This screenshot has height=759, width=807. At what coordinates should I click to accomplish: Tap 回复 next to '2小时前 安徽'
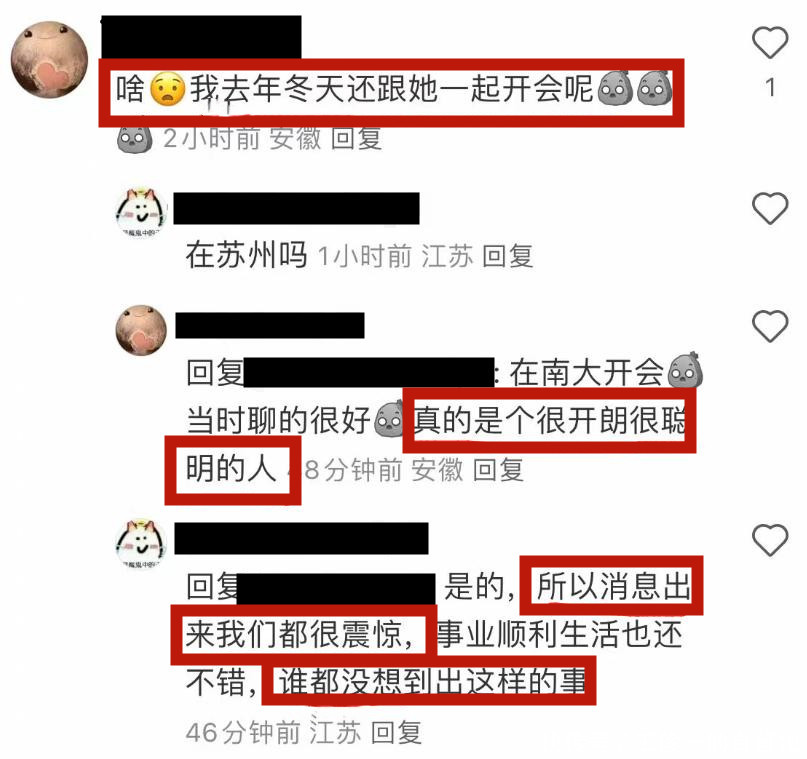(356, 138)
